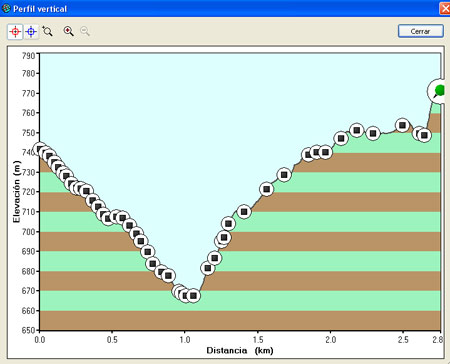Close the Perfil vertical window
450x364 pixels.
[445, 8]
